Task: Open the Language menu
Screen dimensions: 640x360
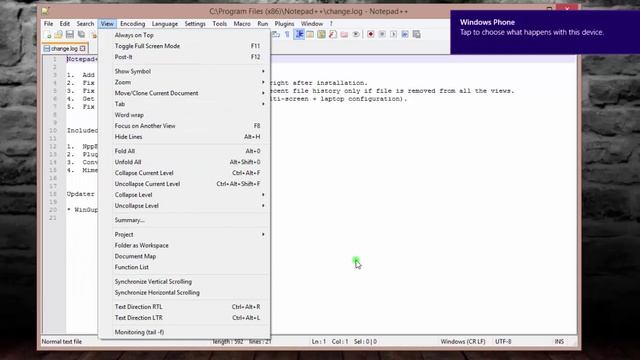Action: click(165, 24)
